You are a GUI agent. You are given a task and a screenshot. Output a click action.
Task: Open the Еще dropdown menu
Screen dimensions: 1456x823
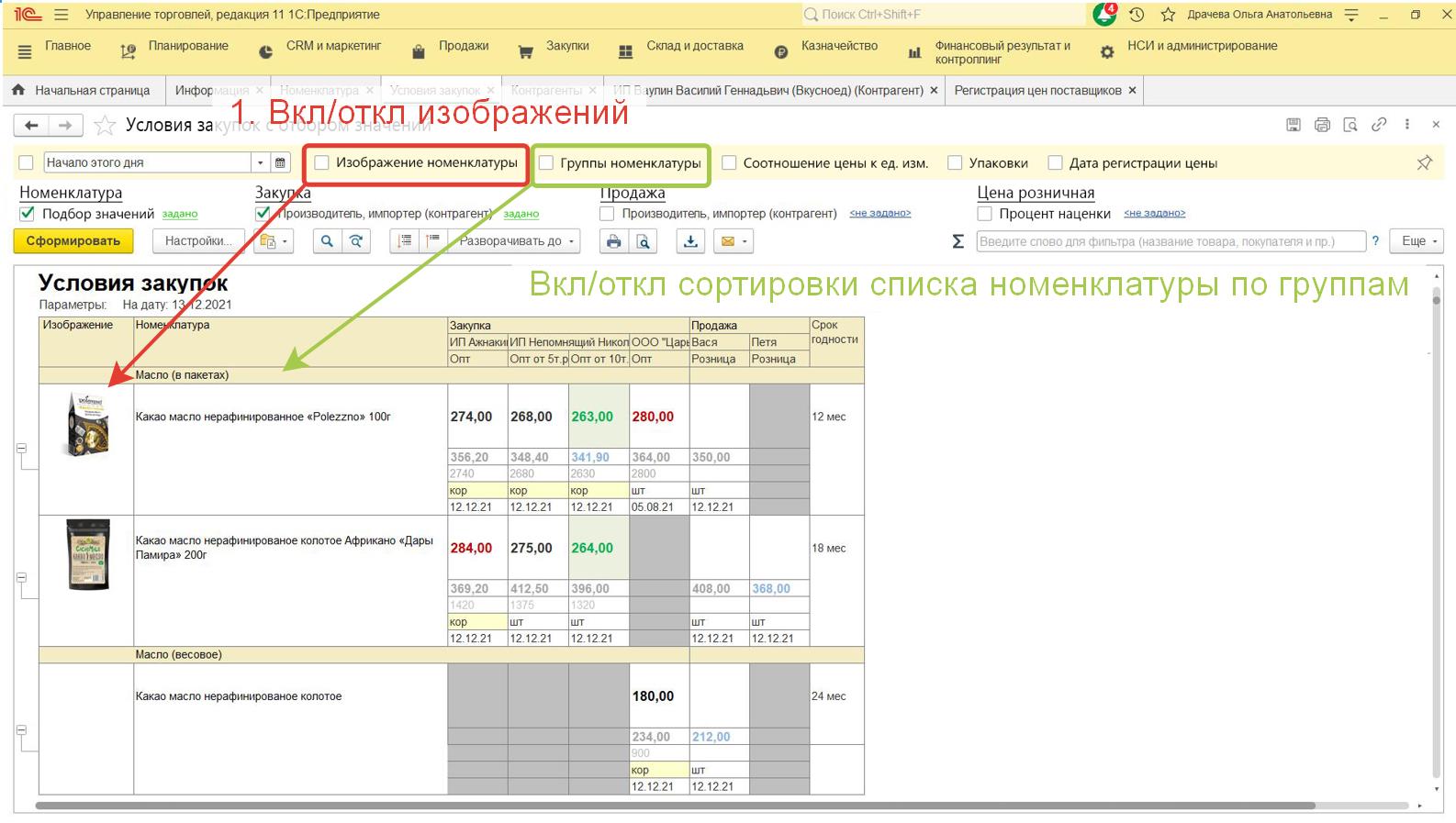click(1417, 241)
